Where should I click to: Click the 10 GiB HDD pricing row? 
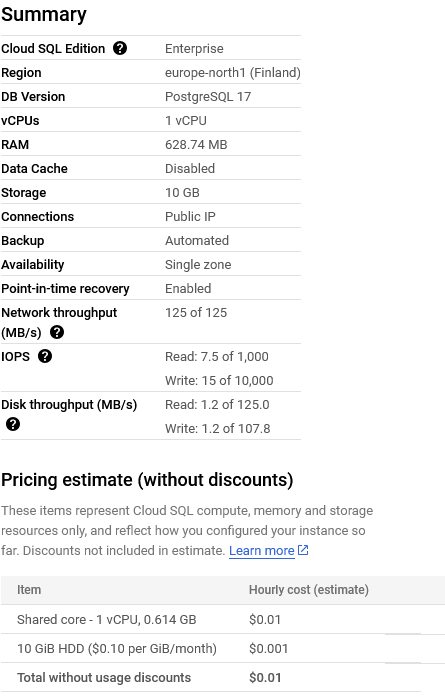(x=223, y=649)
